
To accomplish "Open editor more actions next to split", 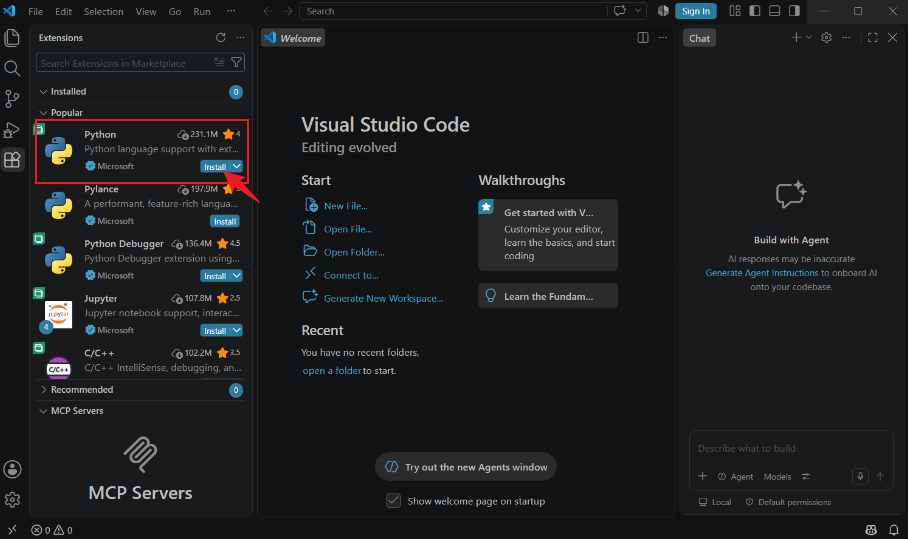I will (x=663, y=38).
